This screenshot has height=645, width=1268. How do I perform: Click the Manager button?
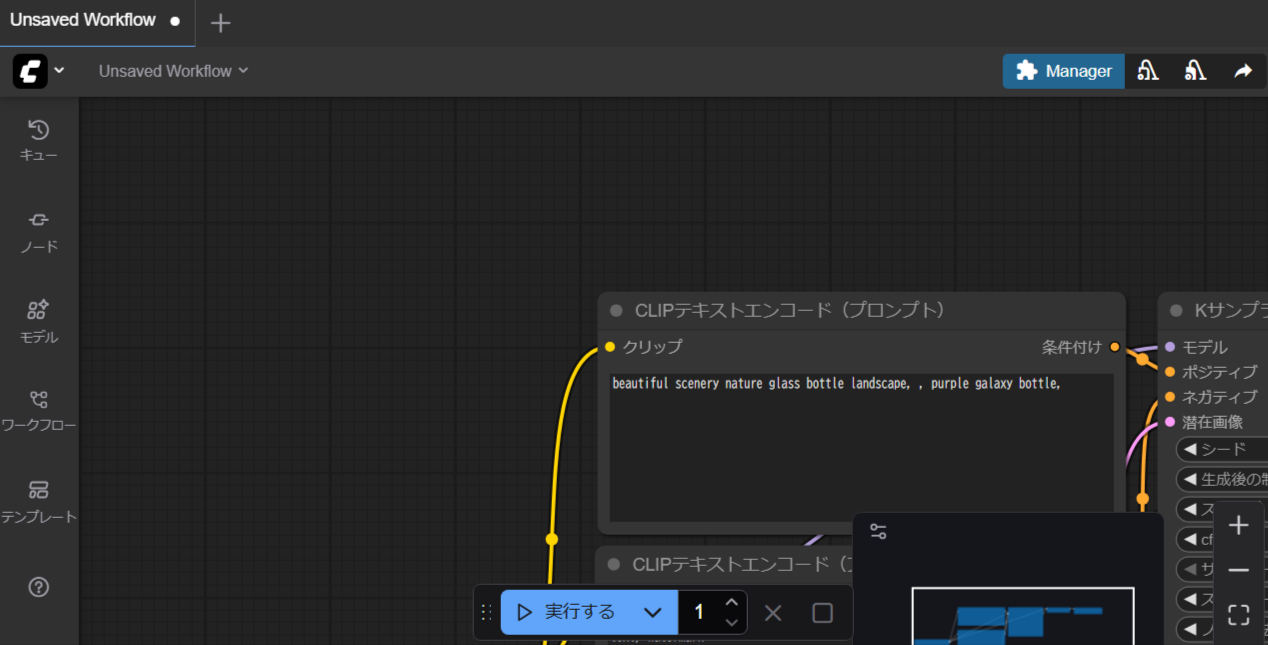coord(1064,71)
